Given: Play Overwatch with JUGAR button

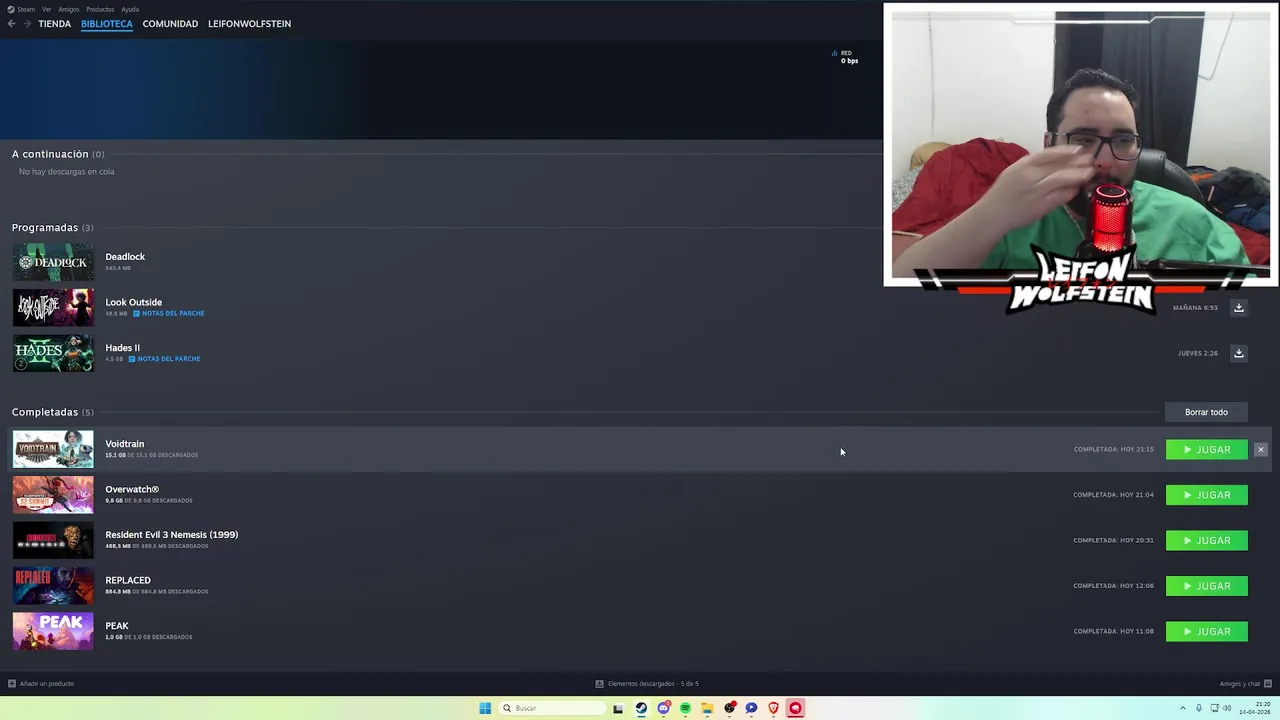Looking at the screenshot, I should click(1207, 495).
